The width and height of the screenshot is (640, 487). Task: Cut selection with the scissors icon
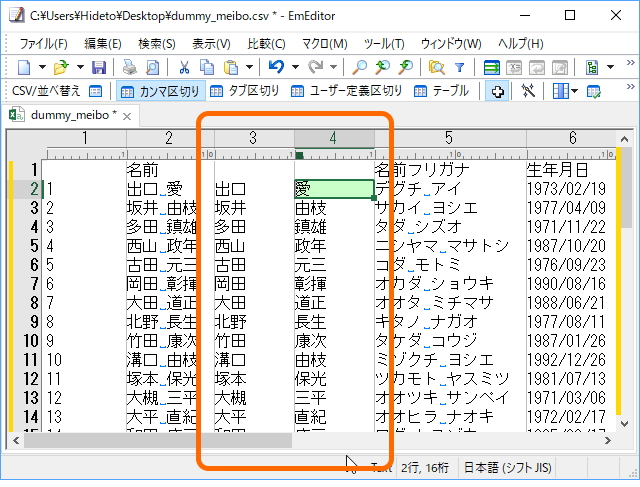click(x=184, y=67)
